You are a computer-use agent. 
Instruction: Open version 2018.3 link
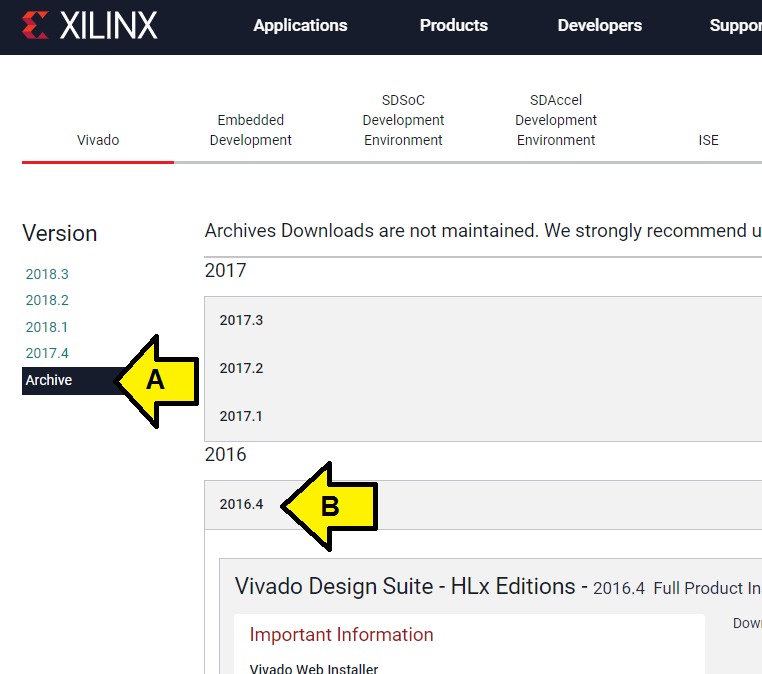[x=47, y=274]
